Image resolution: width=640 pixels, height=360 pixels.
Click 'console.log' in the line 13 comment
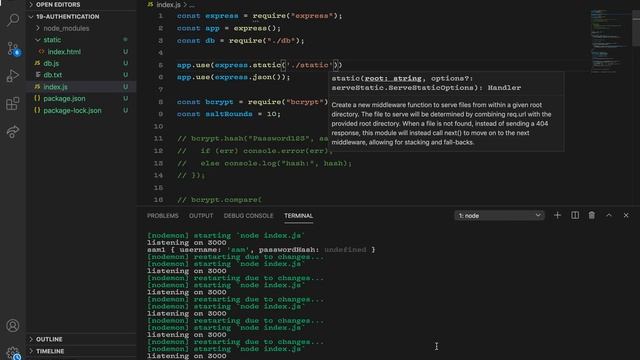coord(250,163)
